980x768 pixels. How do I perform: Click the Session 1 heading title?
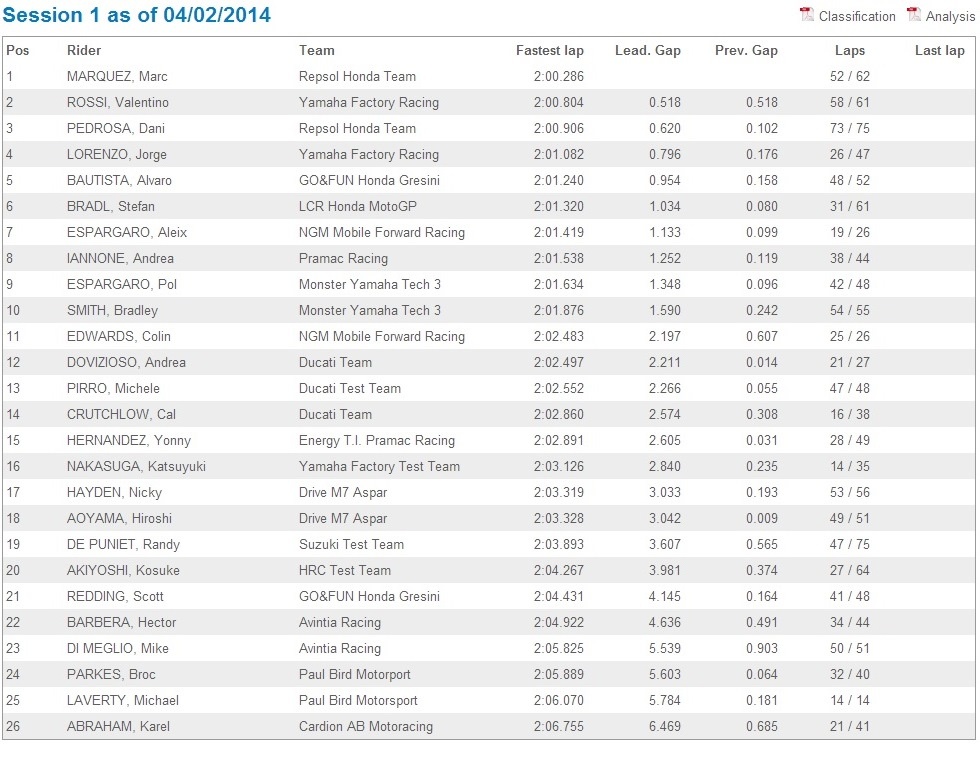(x=136, y=14)
